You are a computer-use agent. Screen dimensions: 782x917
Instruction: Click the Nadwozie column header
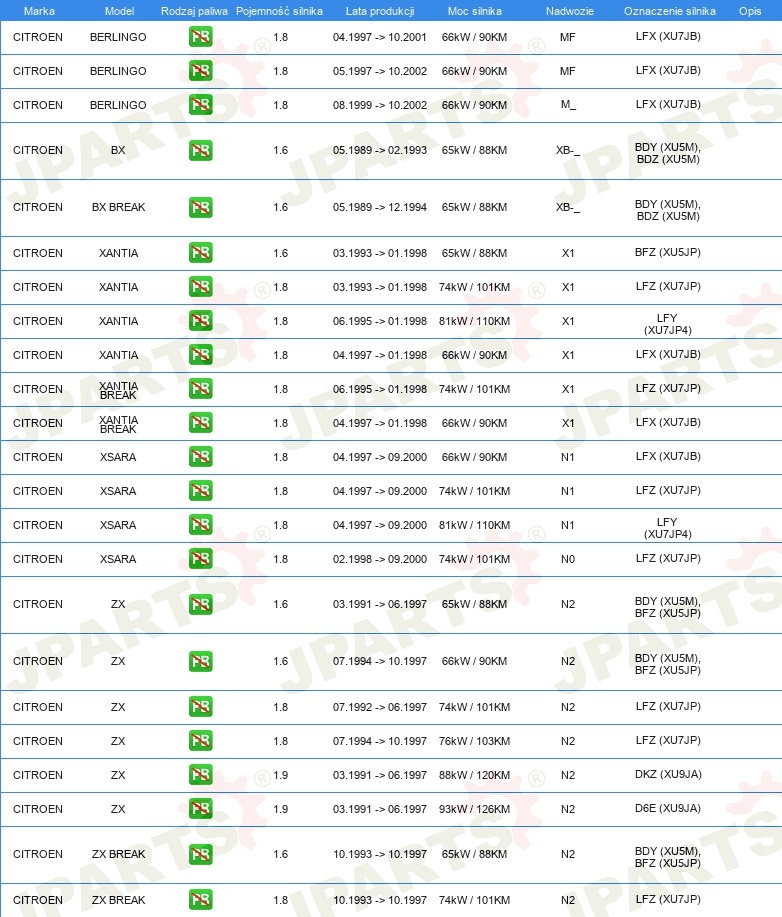[x=570, y=11]
